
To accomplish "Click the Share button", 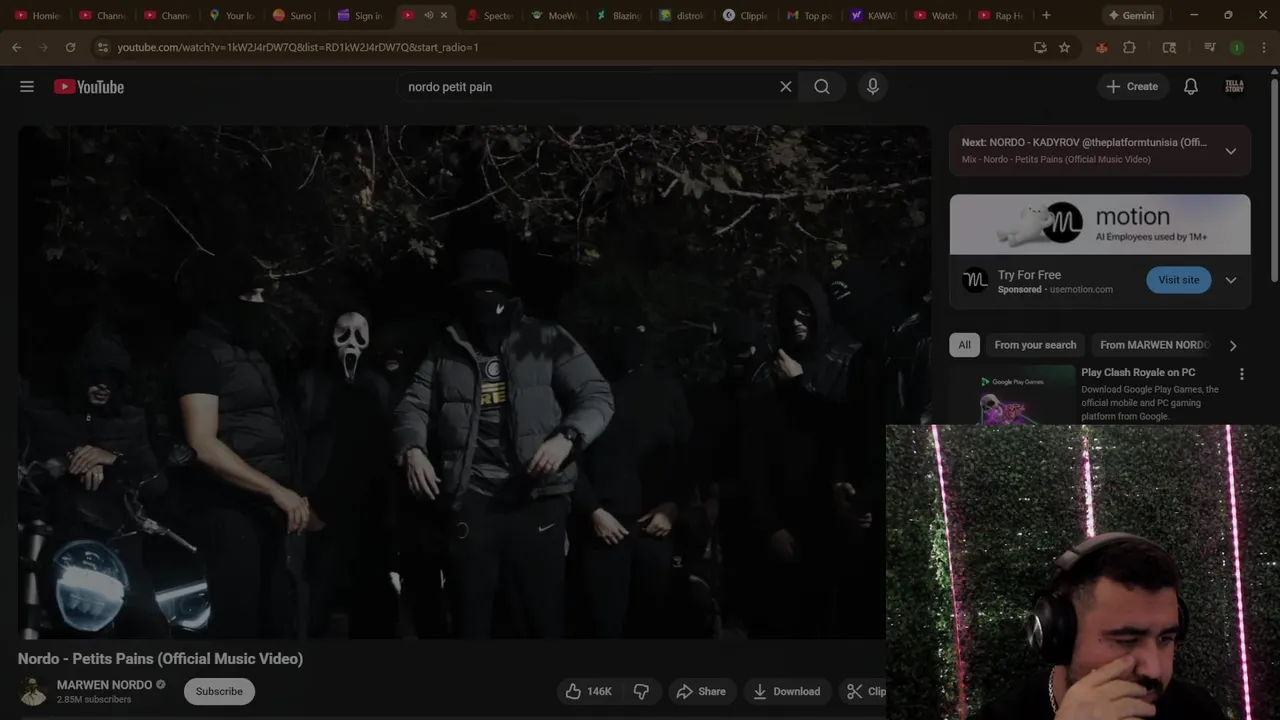I will [x=701, y=691].
